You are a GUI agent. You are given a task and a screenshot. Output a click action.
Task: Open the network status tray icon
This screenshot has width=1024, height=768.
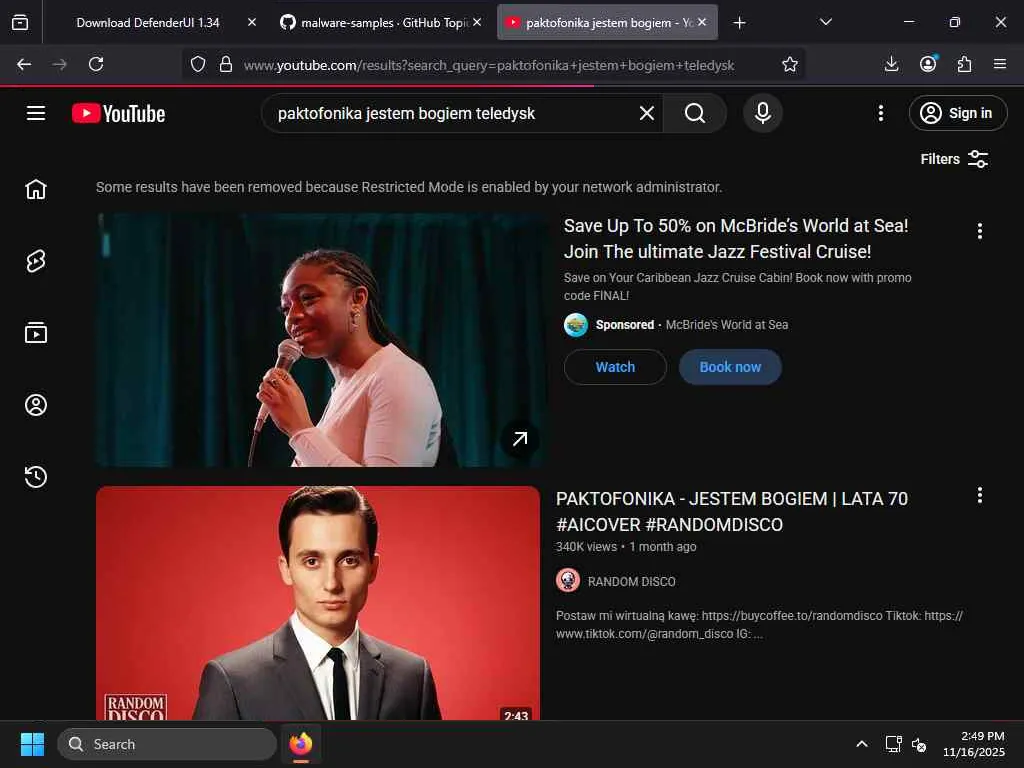click(x=893, y=744)
